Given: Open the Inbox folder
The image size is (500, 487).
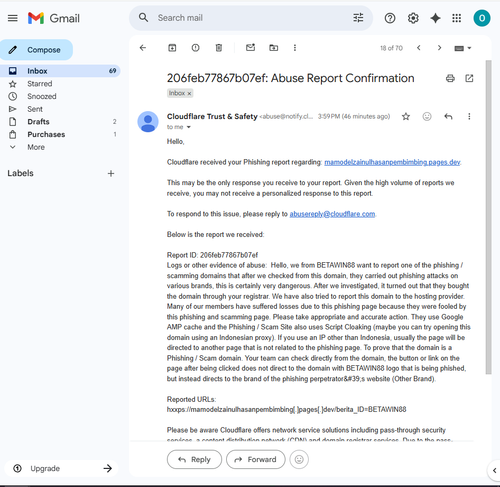Looking at the screenshot, I should (x=60, y=71).
